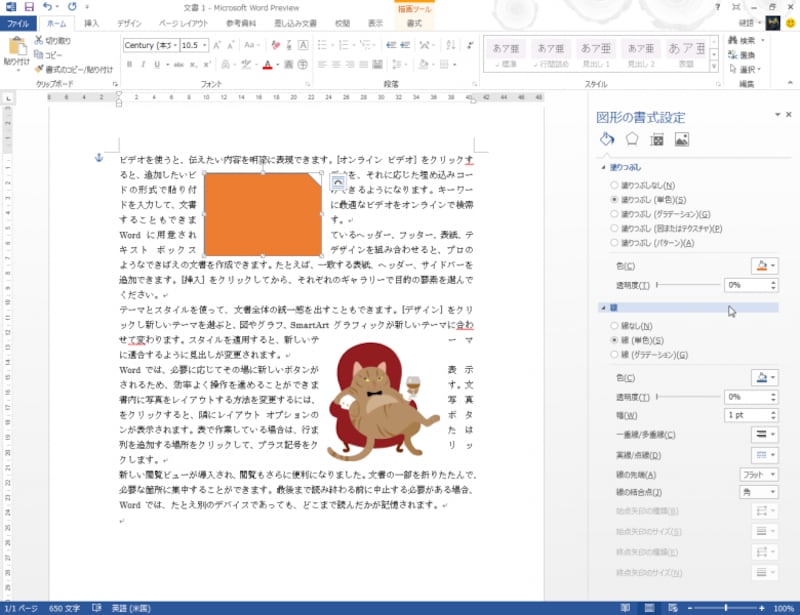Open the Picture icon in format pane
The image size is (800, 615).
(682, 139)
